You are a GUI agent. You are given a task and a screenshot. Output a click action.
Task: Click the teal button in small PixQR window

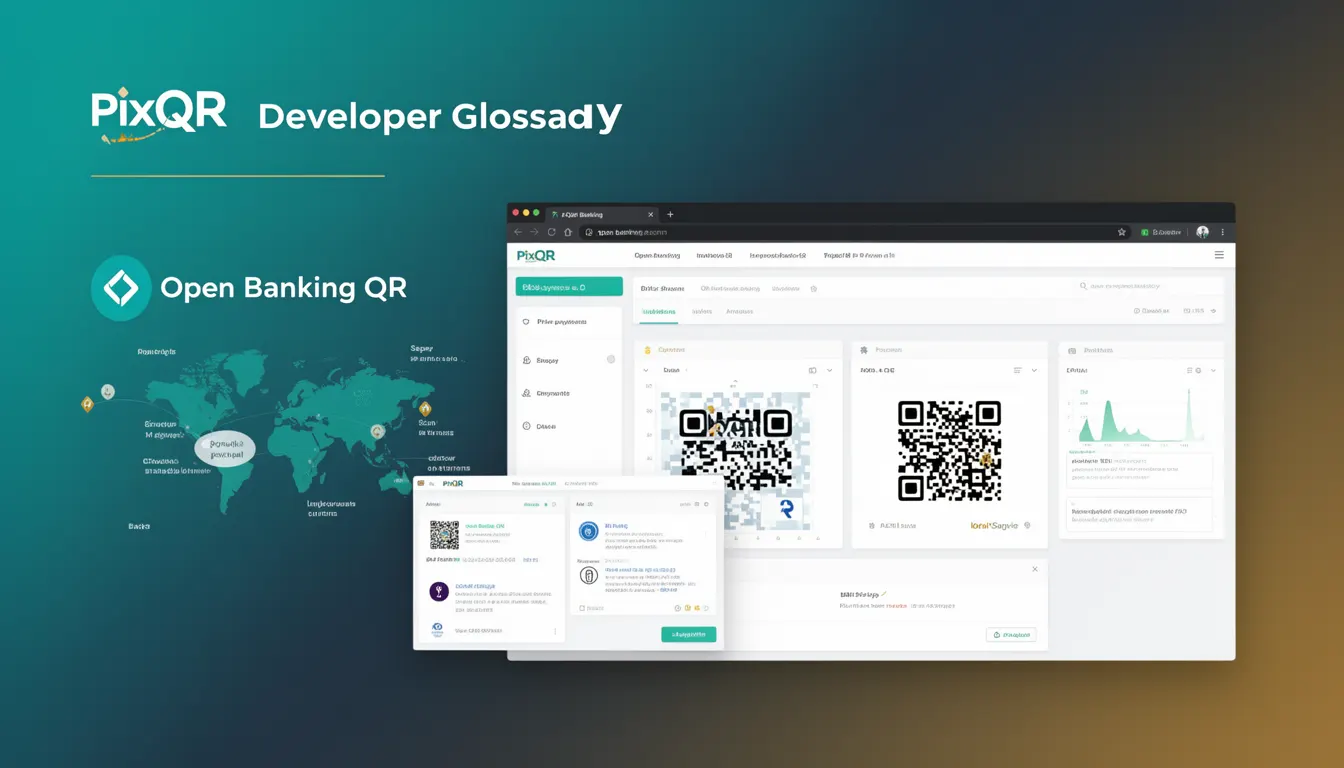coord(689,634)
